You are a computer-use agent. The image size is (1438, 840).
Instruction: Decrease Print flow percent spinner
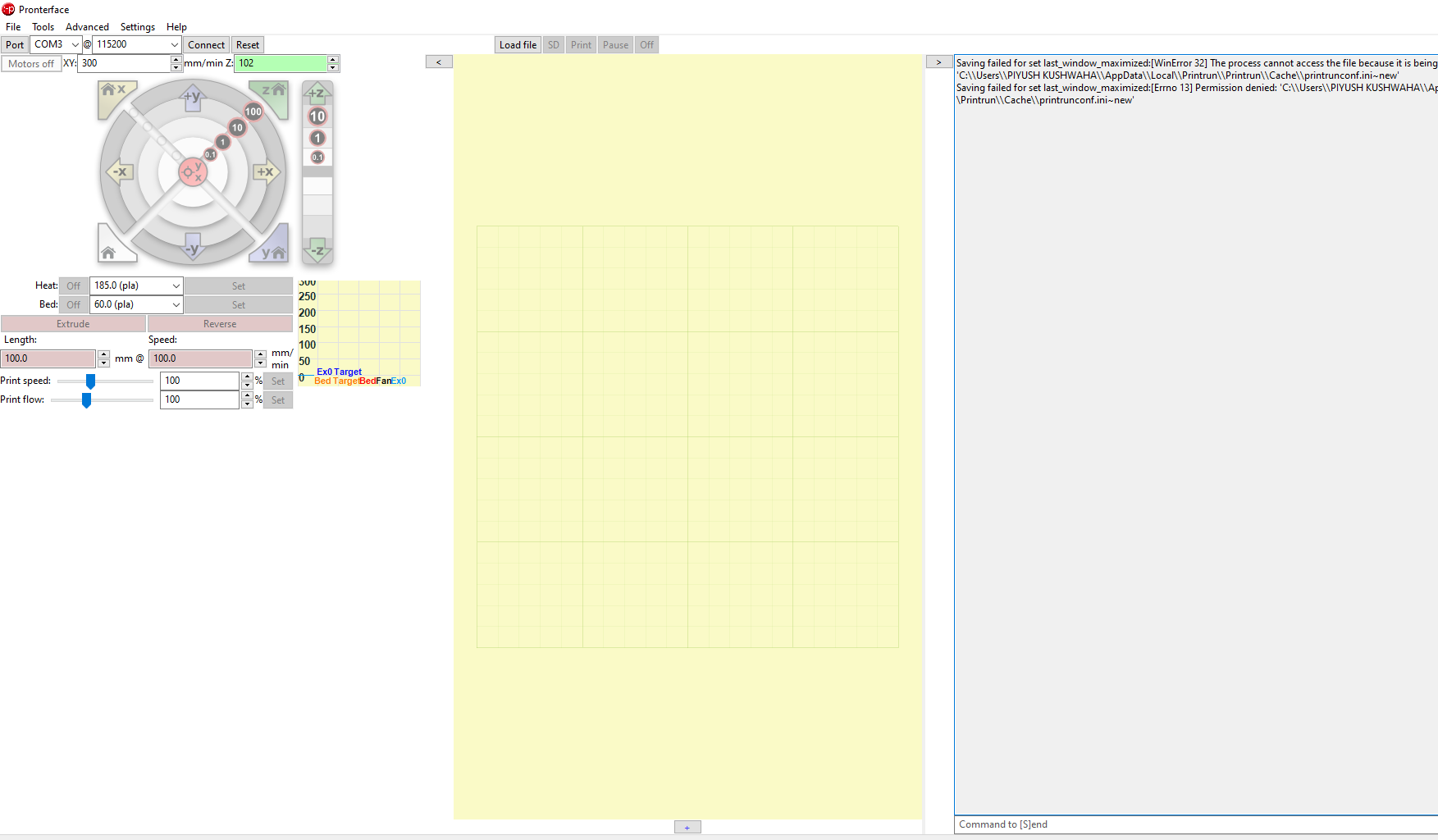coord(247,404)
